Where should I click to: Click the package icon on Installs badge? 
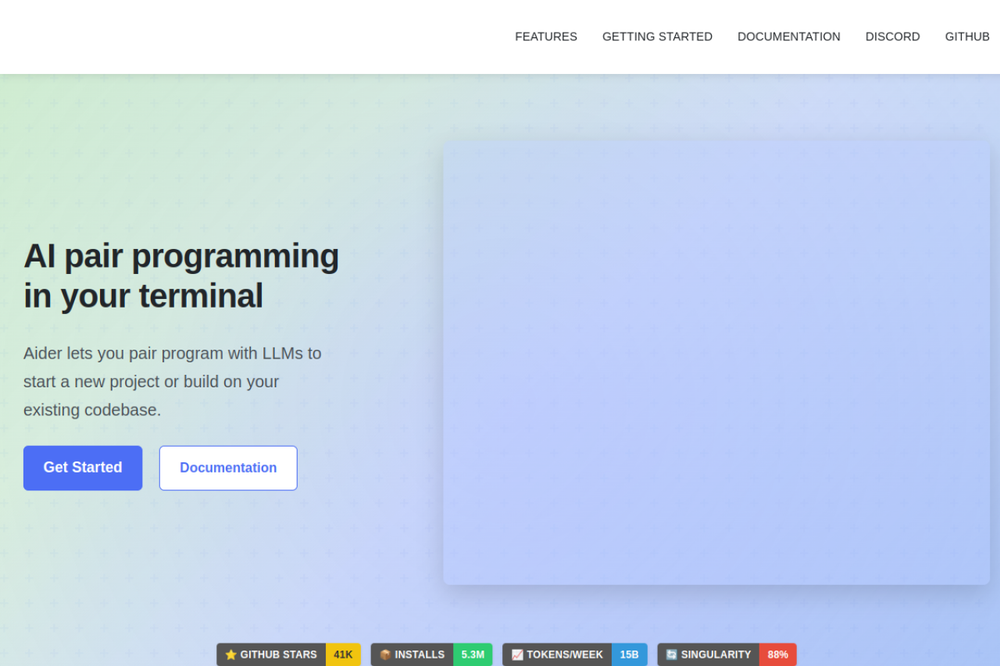(x=385, y=655)
